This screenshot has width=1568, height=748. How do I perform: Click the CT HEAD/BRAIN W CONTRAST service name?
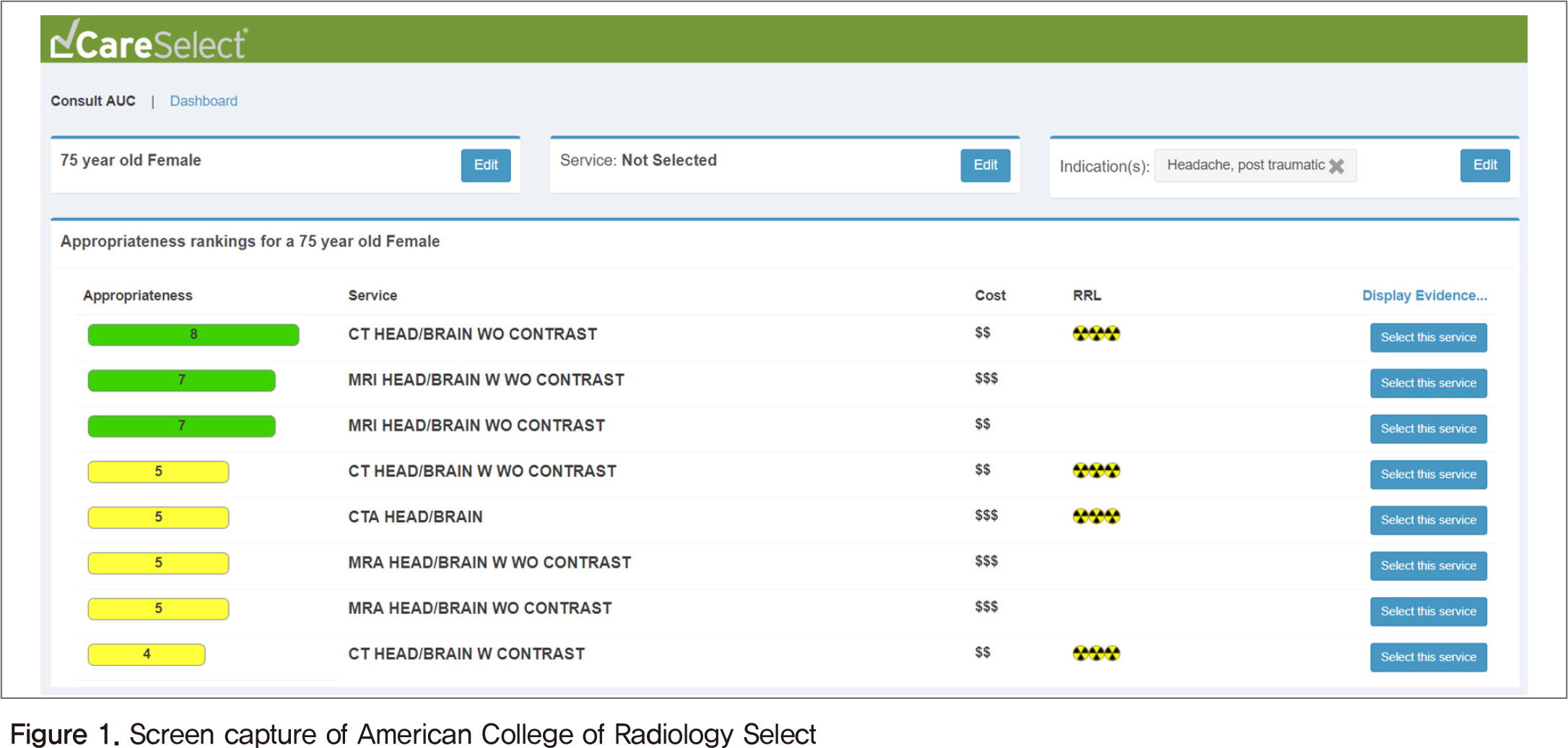point(466,653)
